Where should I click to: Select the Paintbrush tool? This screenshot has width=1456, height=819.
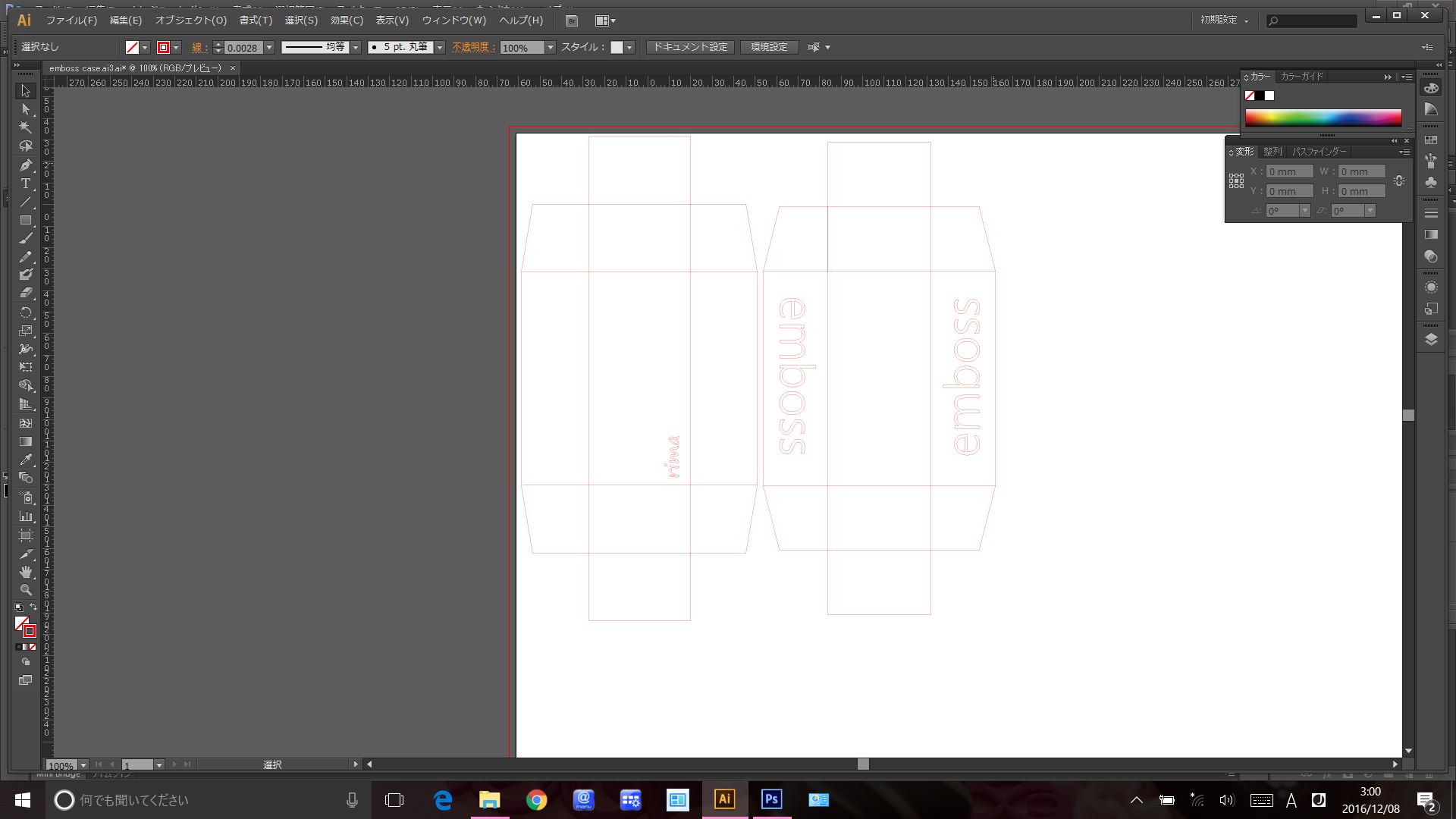pyautogui.click(x=26, y=238)
